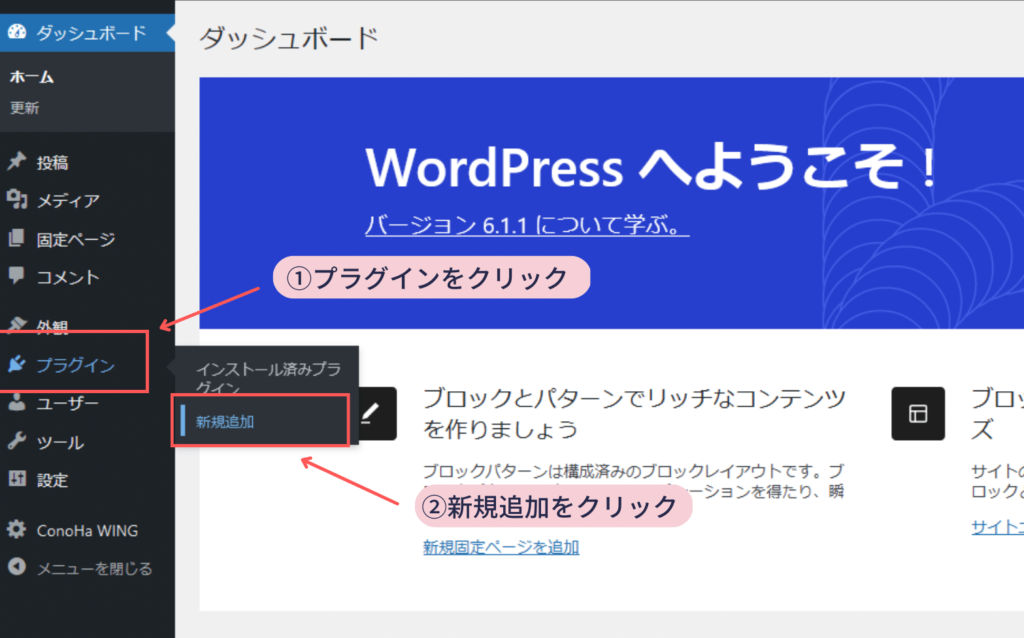
Task: Click the speech bubble icon beside コメント
Action: tap(17, 276)
